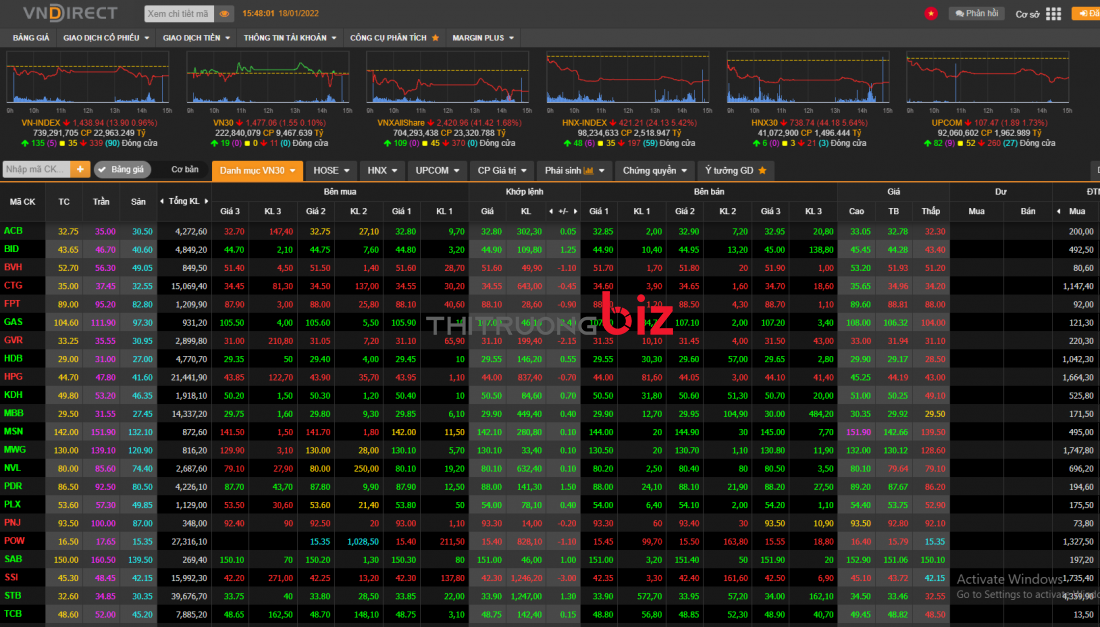Click the orange eye icon beside search
The height and width of the screenshot is (627, 1100).
224,14
